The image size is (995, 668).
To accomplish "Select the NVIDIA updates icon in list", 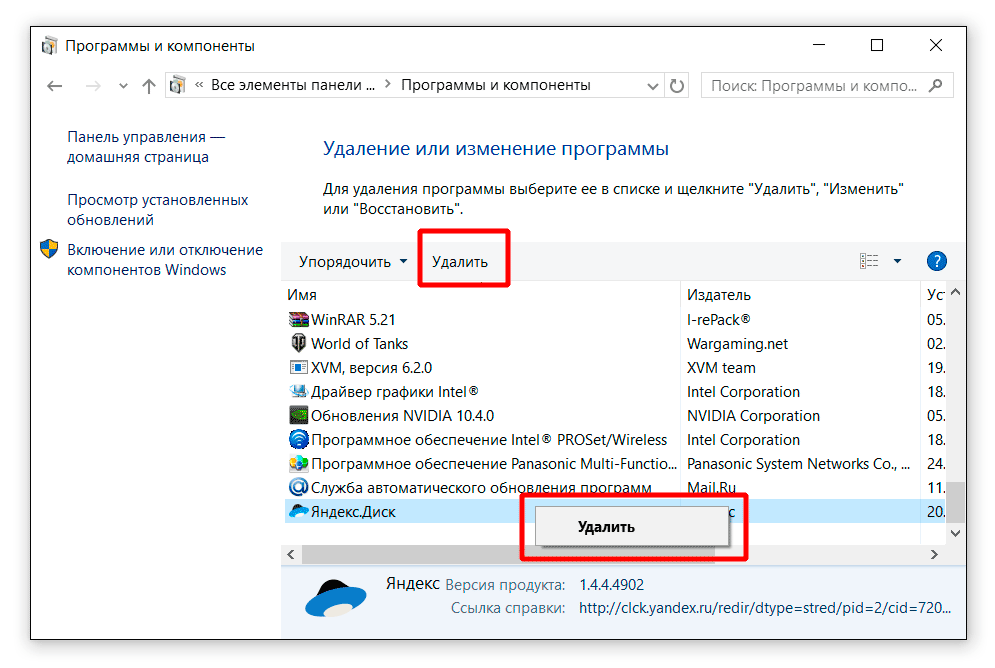I will [298, 416].
